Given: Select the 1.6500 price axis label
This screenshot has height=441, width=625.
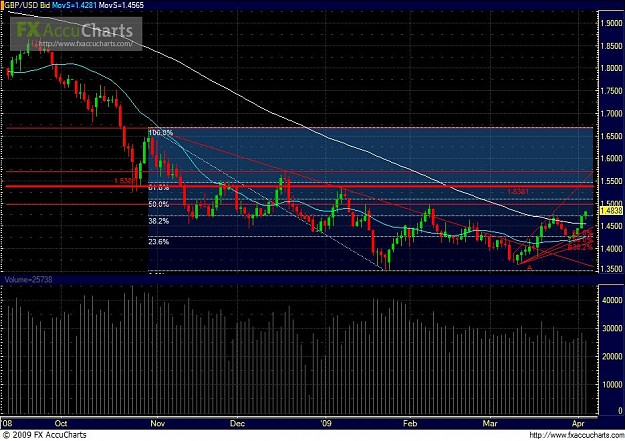Looking at the screenshot, I should (x=611, y=136).
